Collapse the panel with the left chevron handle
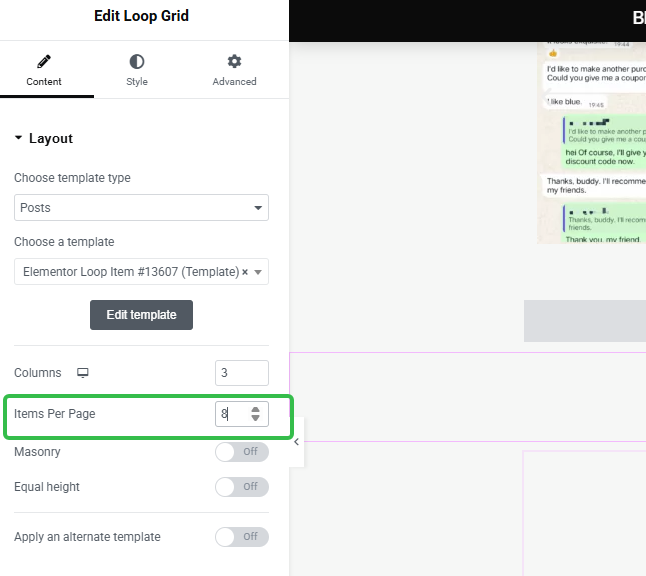Screen dimensions: 646x576 tap(296, 442)
